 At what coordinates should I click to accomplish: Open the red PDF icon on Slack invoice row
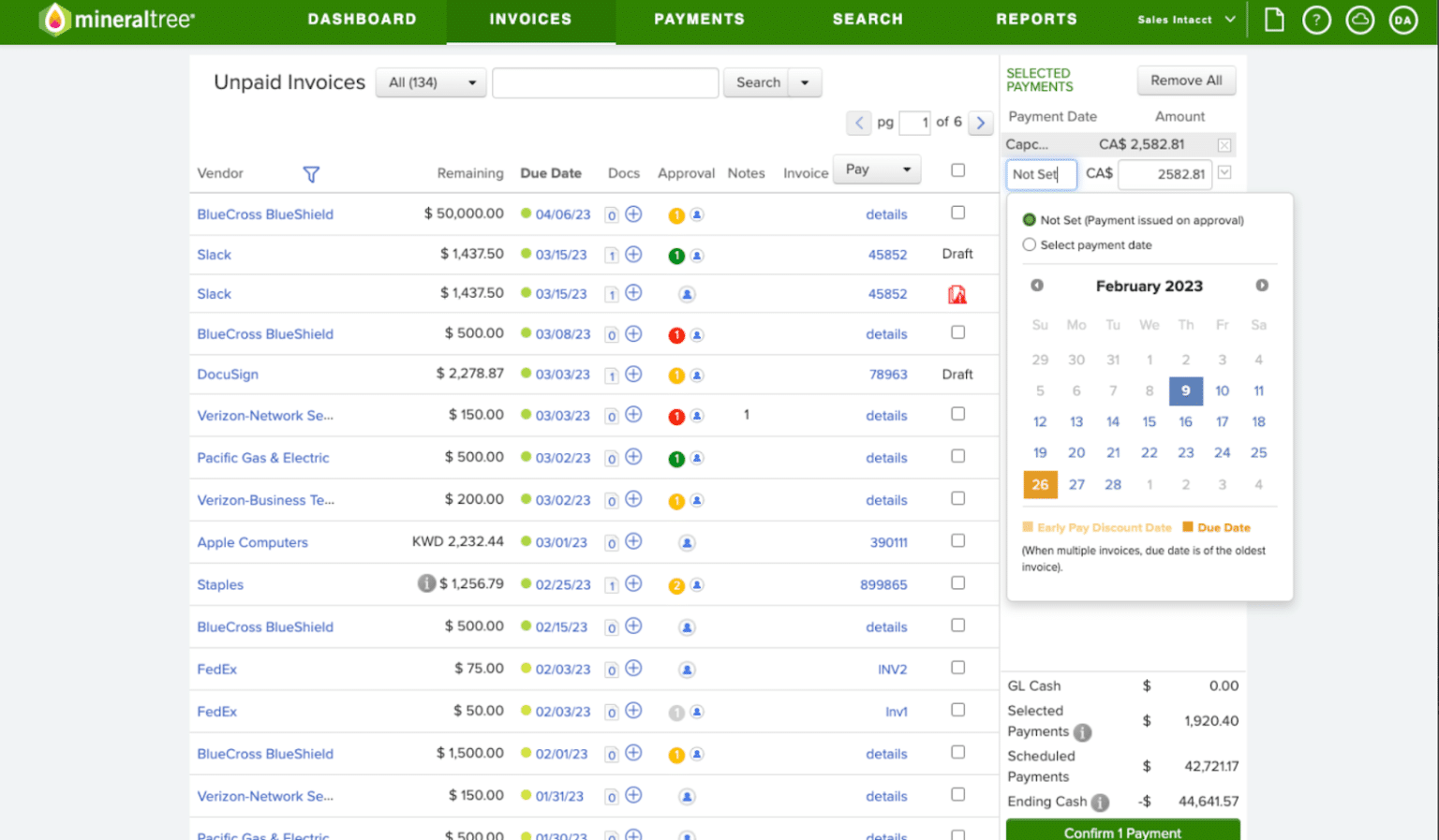(957, 293)
